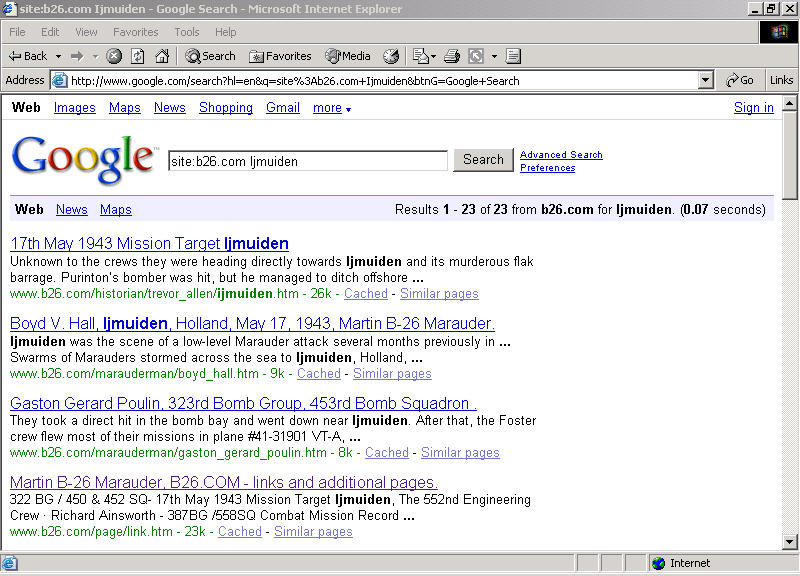Switch to News in the results bar
The height and width of the screenshot is (576, 800).
pos(71,210)
